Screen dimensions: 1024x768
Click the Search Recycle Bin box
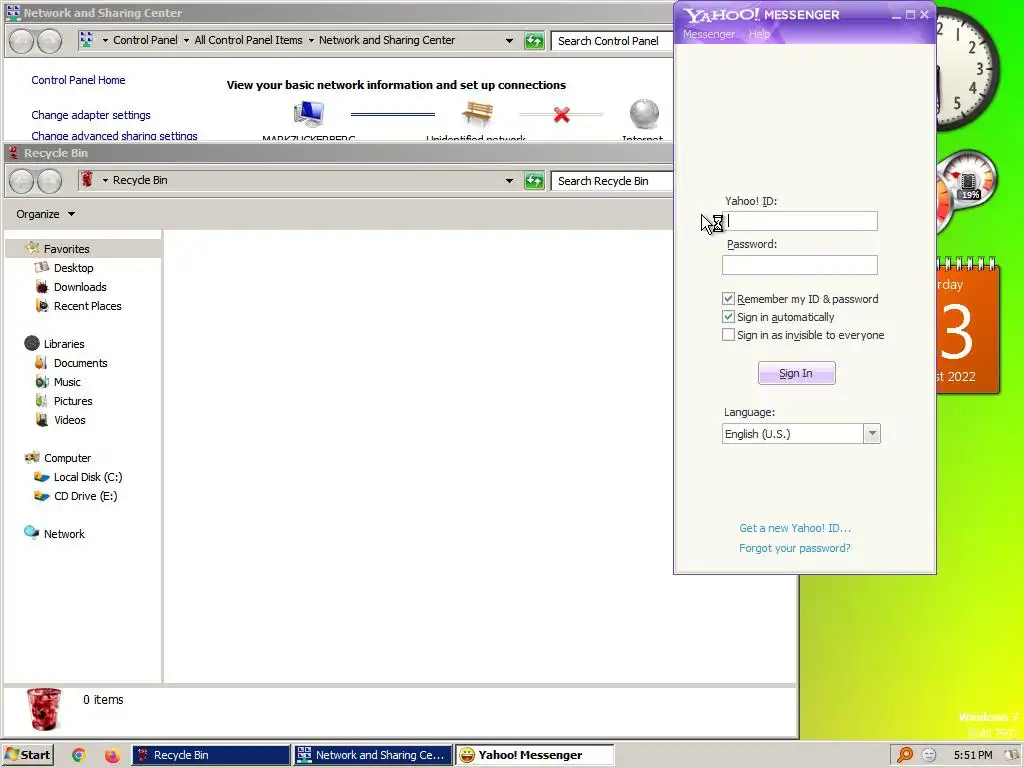(x=612, y=181)
